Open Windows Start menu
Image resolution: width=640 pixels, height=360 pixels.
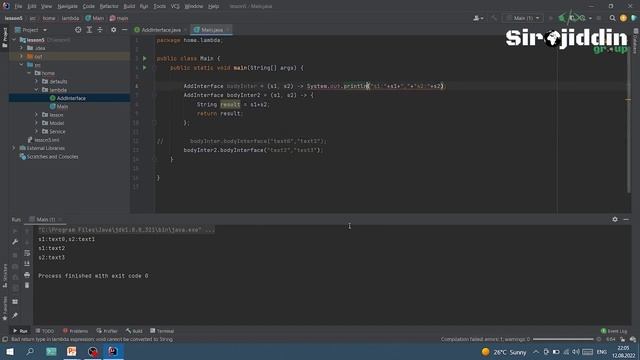(x=10, y=351)
